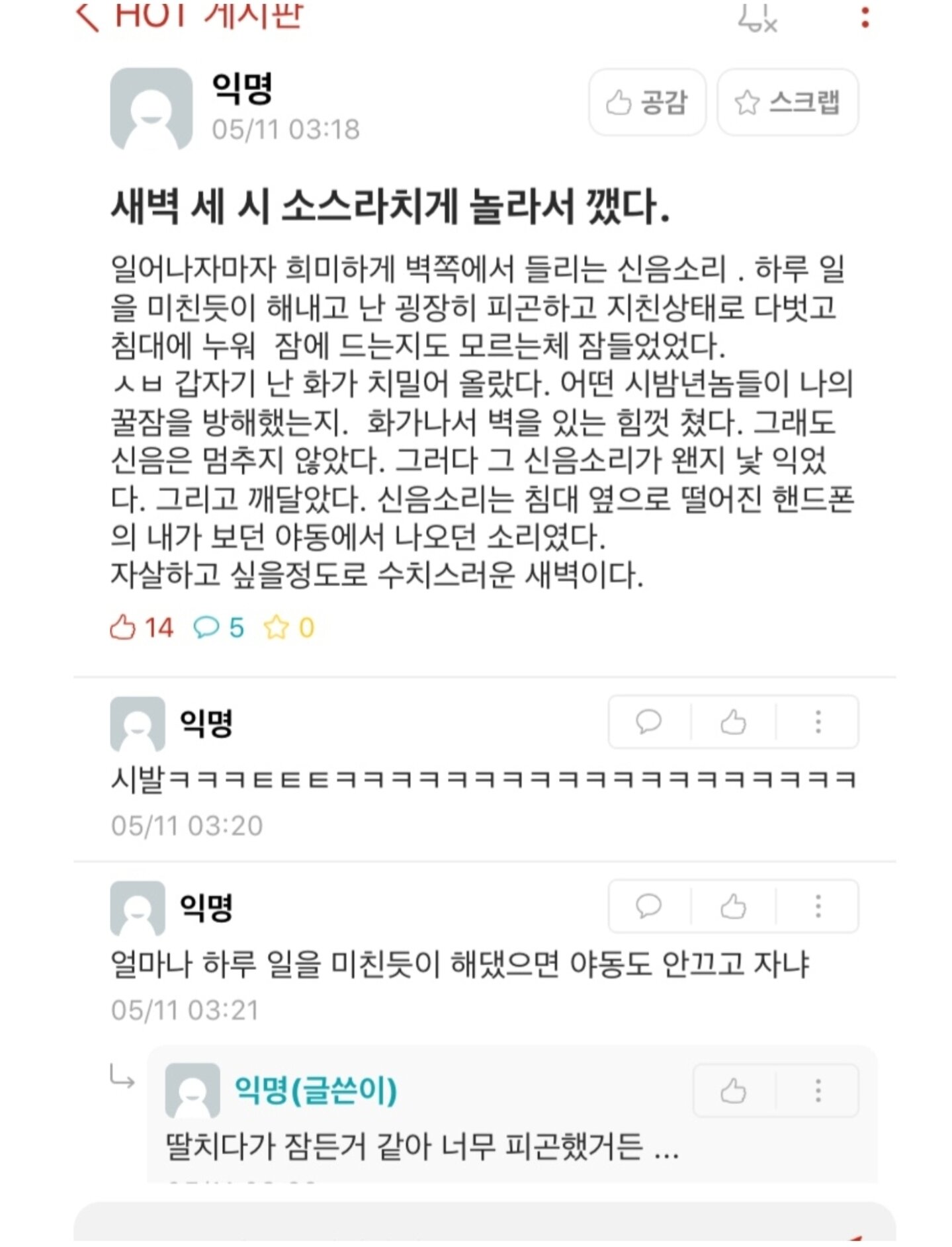Tap the blue comment count of 5
952x1247 pixels.
(218, 627)
